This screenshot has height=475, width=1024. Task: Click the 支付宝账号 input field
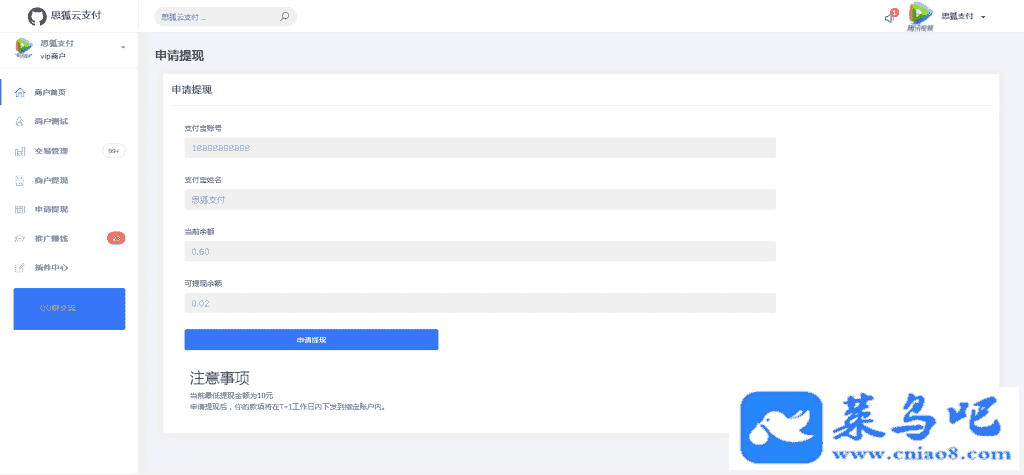480,148
